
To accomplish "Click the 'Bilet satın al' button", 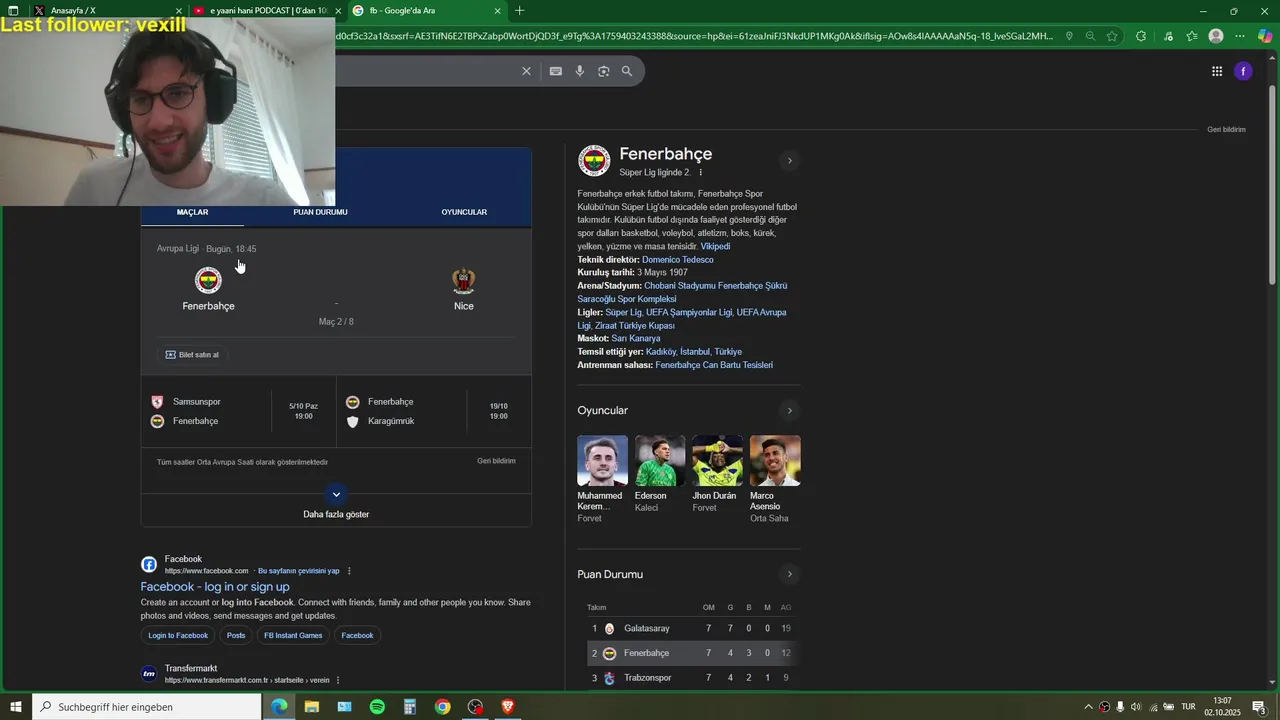I will (192, 355).
